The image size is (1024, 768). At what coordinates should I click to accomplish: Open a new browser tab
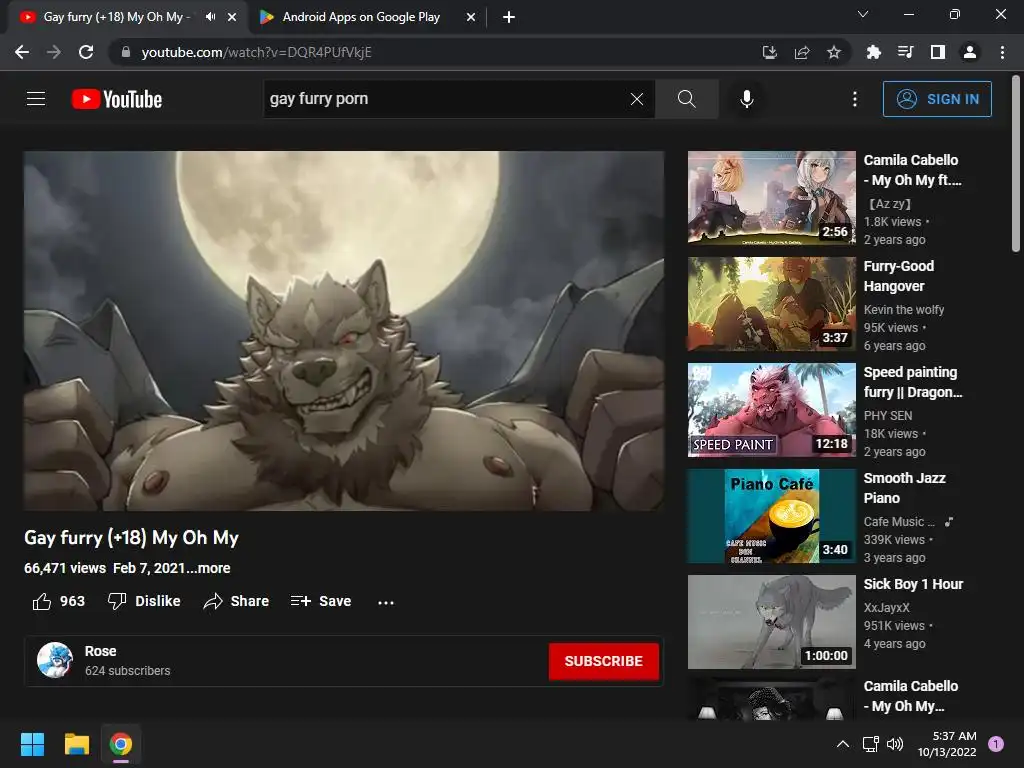[509, 17]
